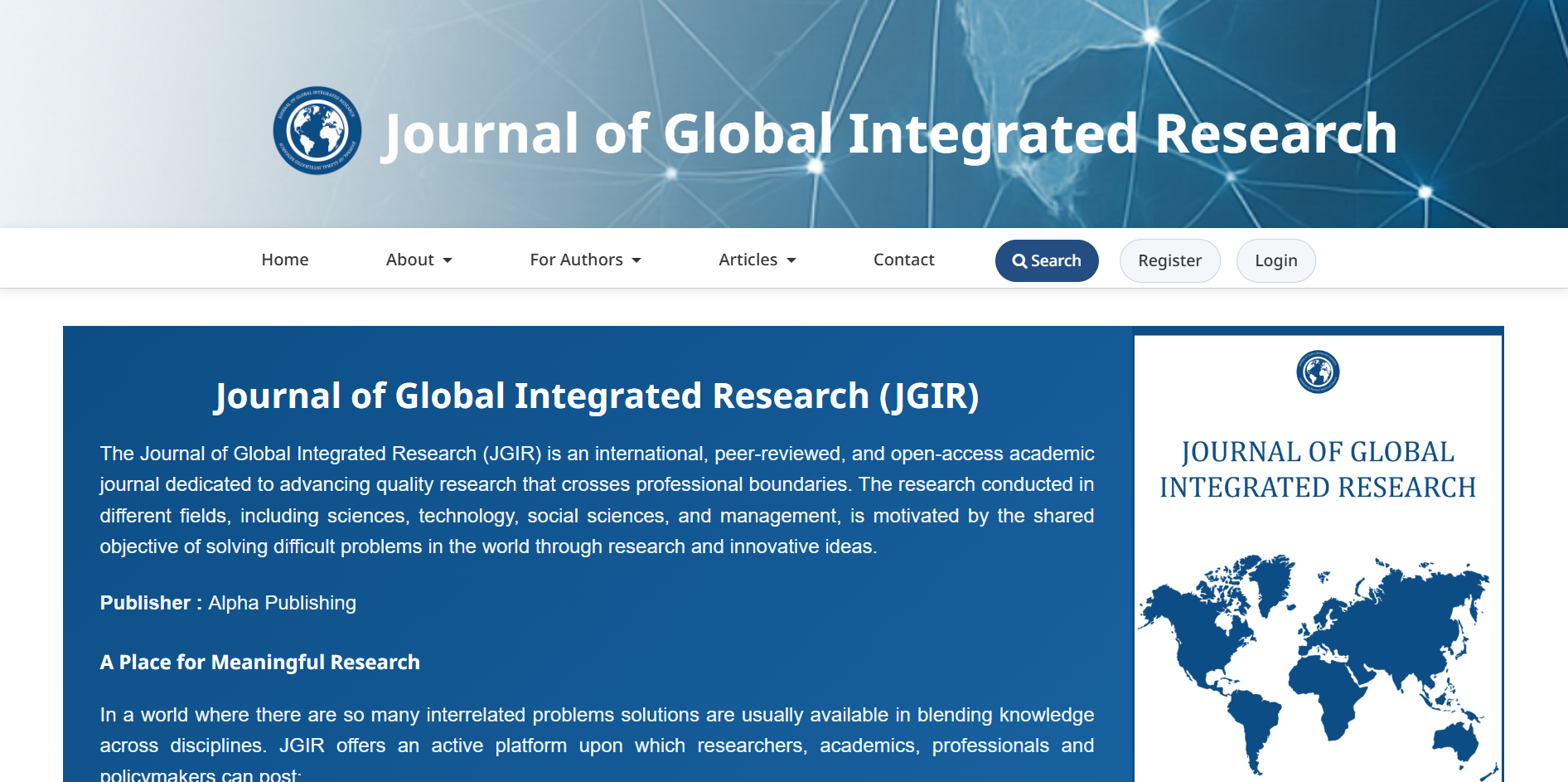1568x782 pixels.
Task: Expand the About dropdown caret
Action: point(448,260)
